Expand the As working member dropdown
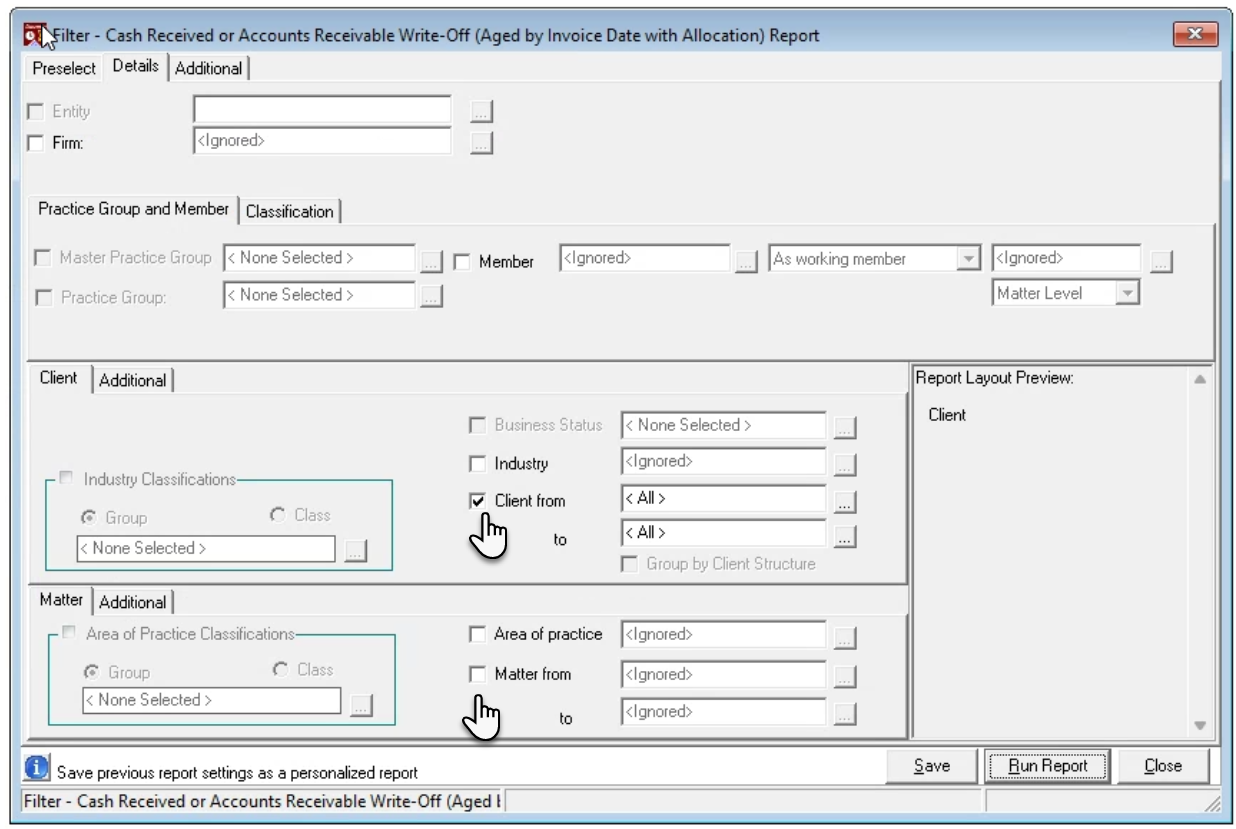1236x829 pixels. pyautogui.click(x=968, y=259)
